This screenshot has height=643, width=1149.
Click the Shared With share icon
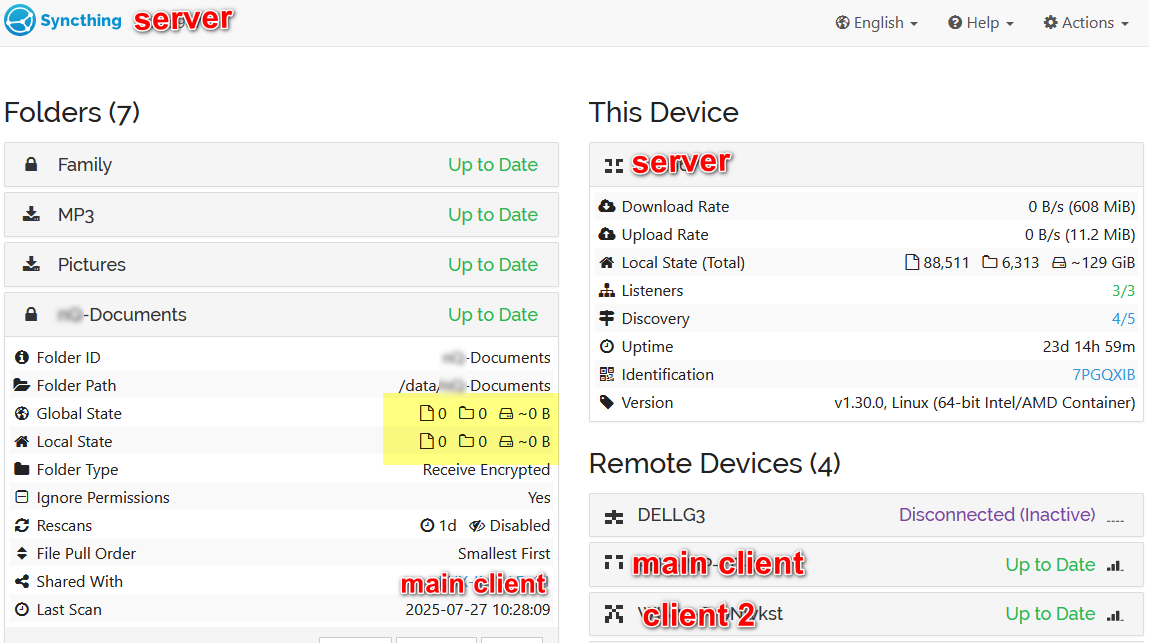pos(22,581)
